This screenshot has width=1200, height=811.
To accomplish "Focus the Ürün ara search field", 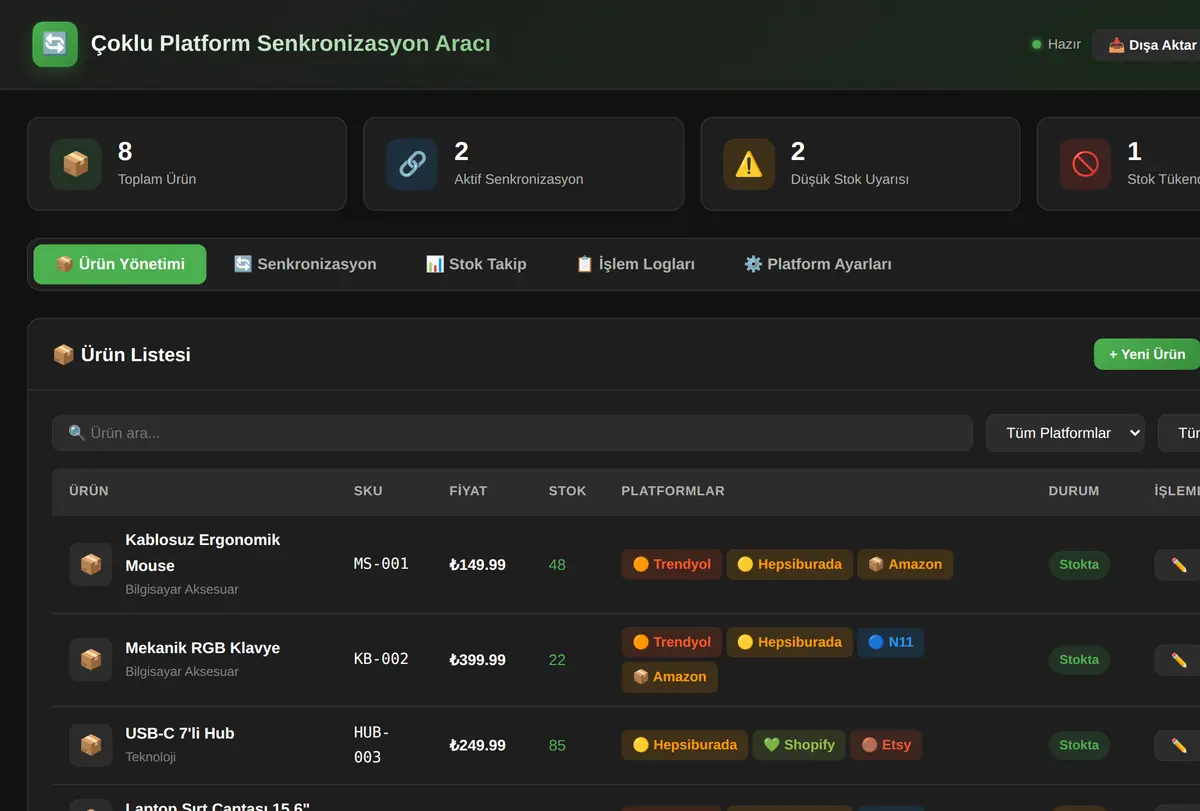I will (512, 433).
